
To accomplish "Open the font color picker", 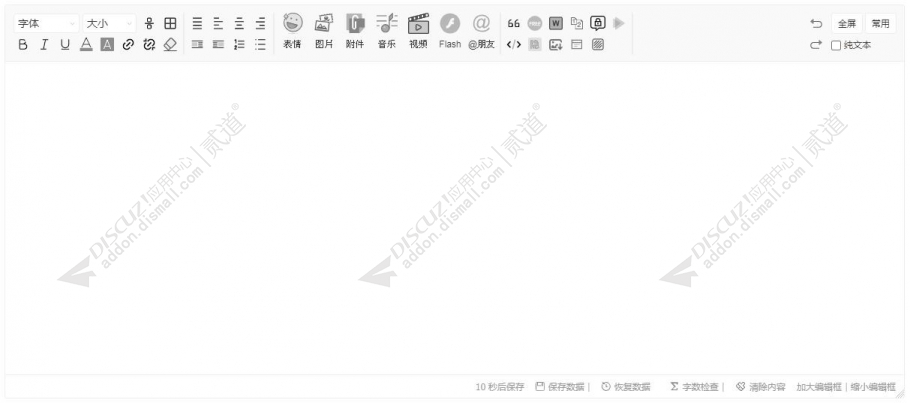I will (x=86, y=44).
